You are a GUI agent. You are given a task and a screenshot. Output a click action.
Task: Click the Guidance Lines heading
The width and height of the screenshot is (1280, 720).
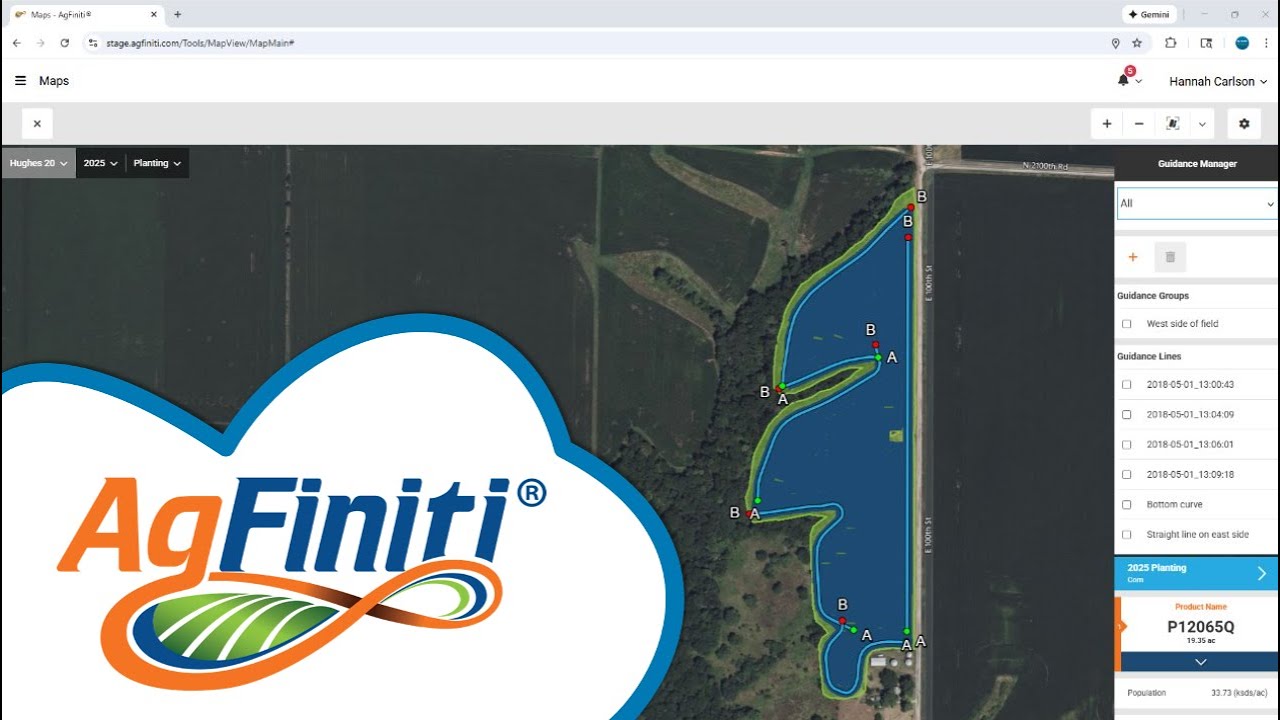tap(1149, 356)
